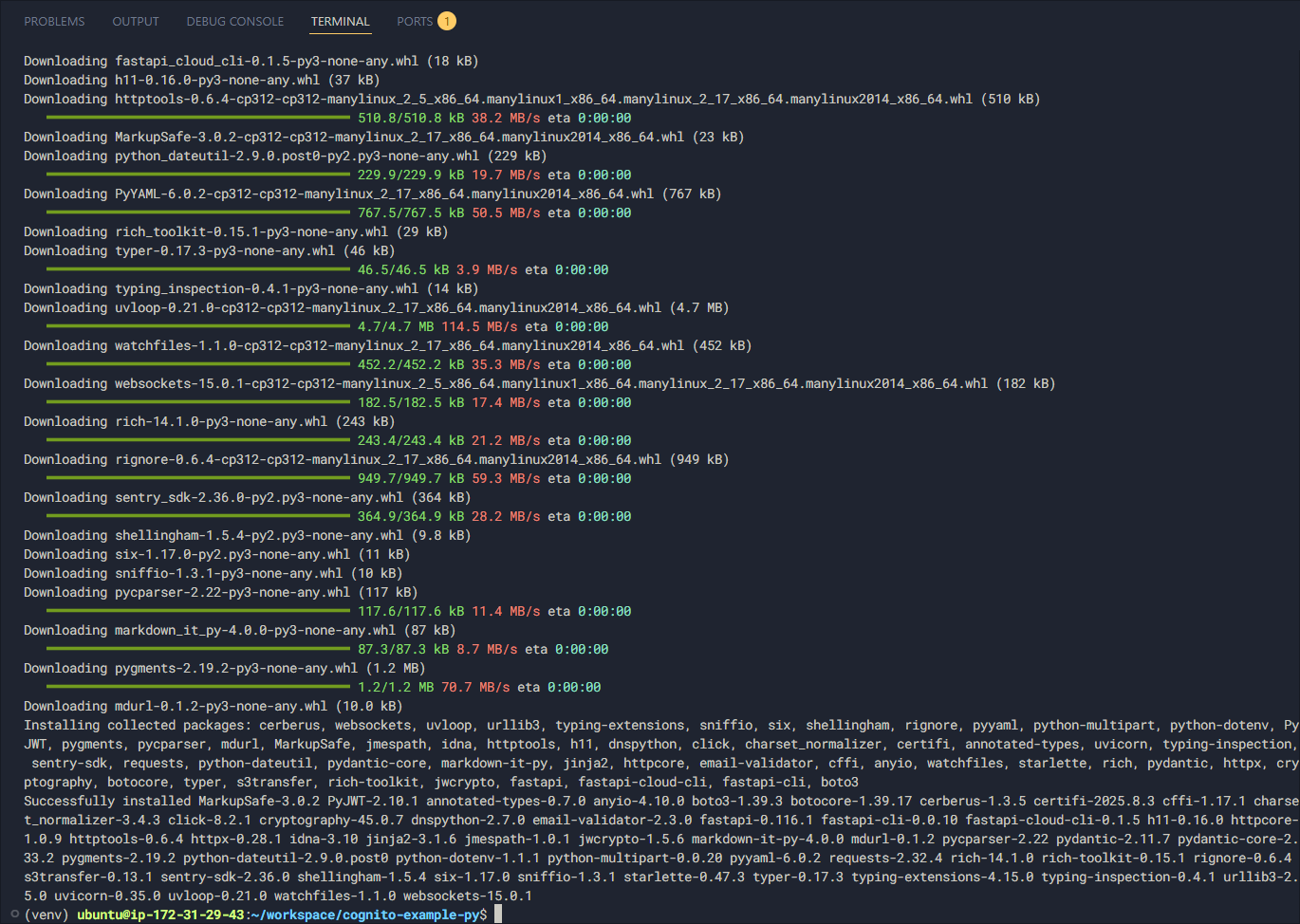Click the command decoration circle beside the prompt

(14, 915)
